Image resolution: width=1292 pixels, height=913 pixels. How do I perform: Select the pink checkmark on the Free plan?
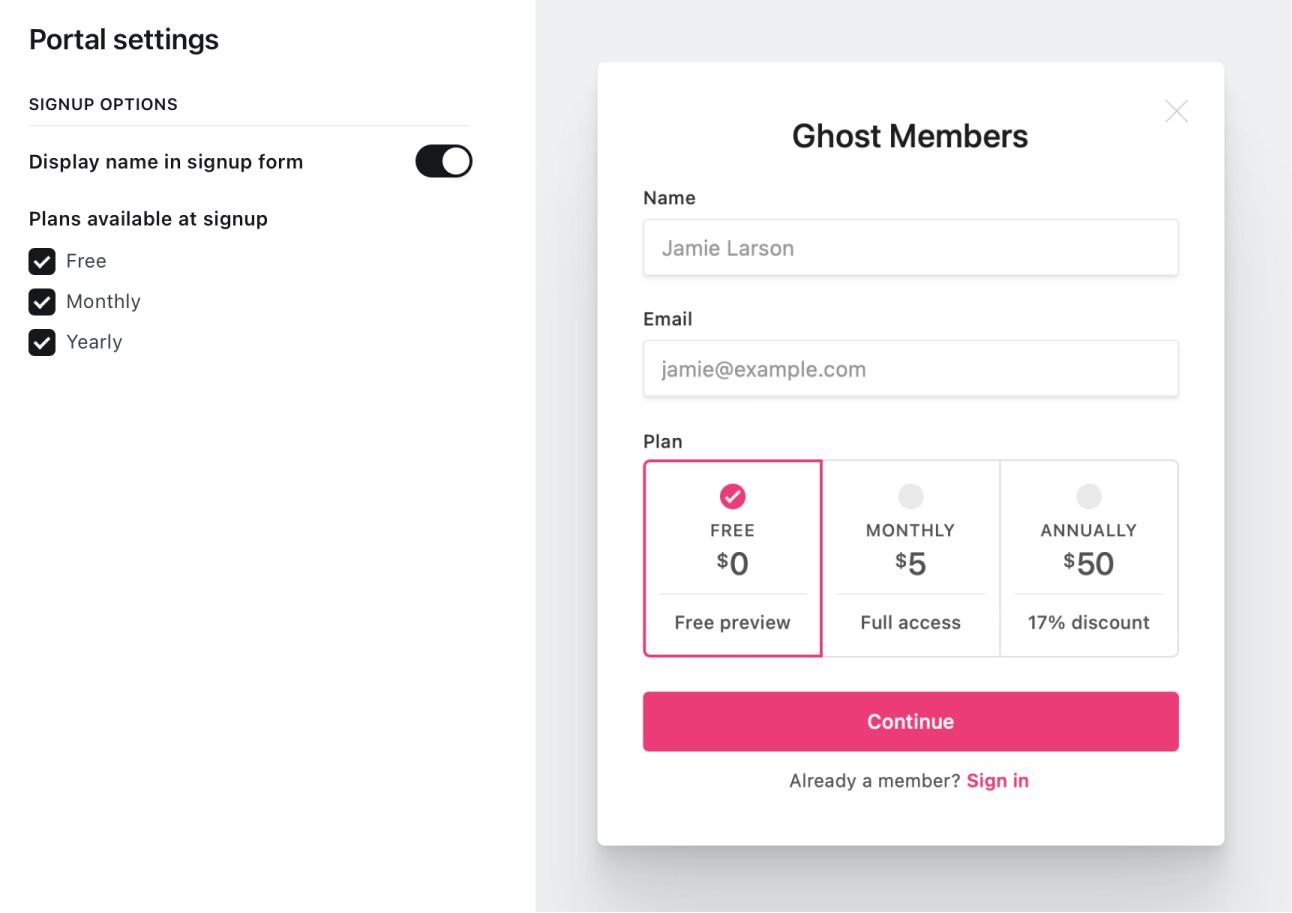coord(733,496)
